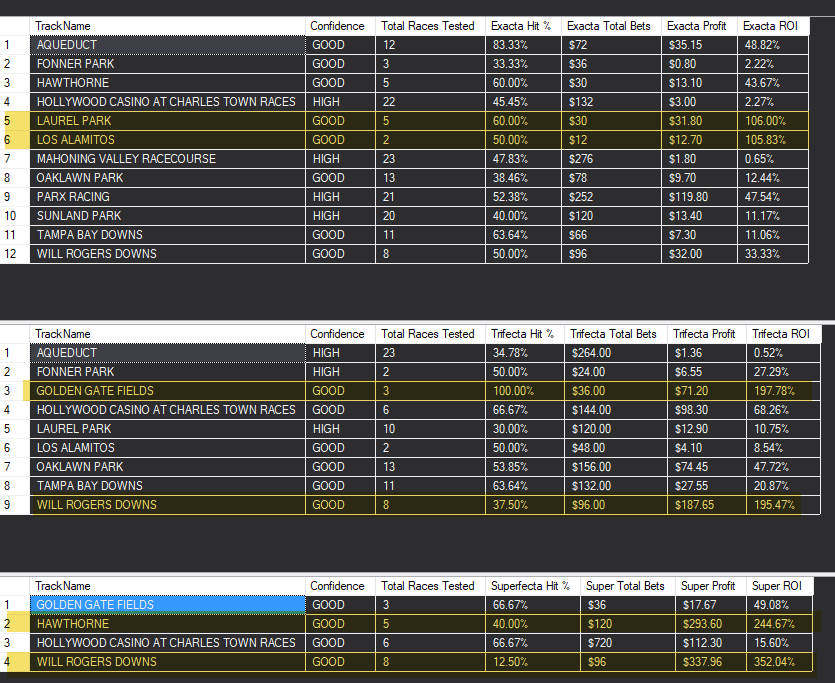Sort by Super Total Bets header
Screen dimensions: 835x683
pyautogui.click(x=628, y=586)
